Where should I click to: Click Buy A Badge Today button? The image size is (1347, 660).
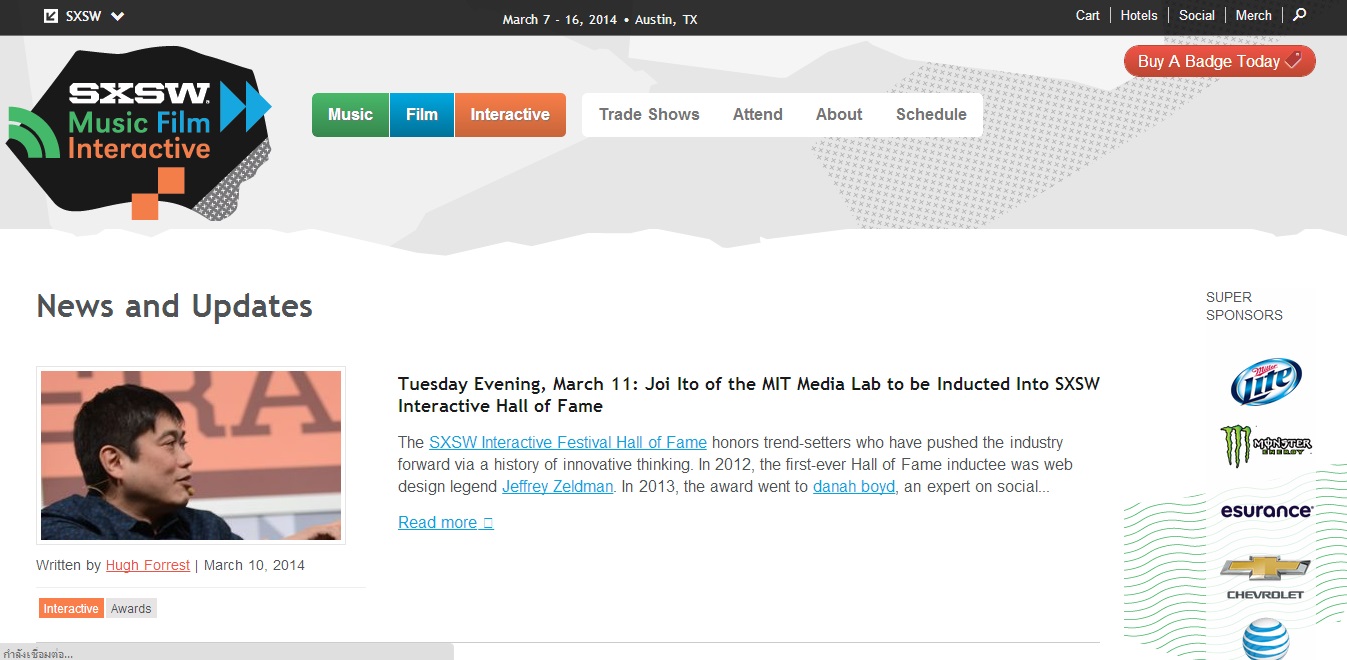tap(1220, 61)
